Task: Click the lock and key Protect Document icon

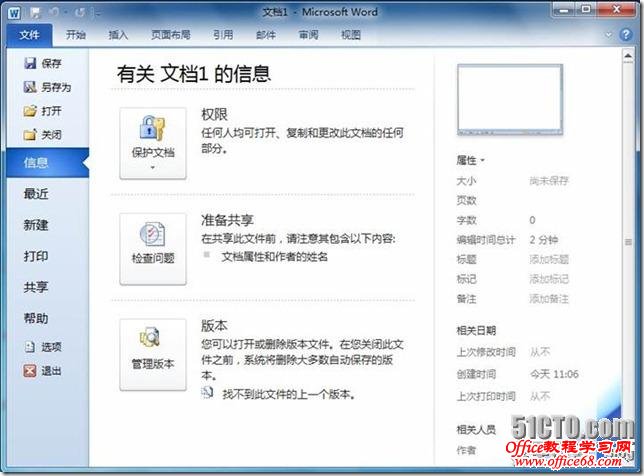Action: 152,128
